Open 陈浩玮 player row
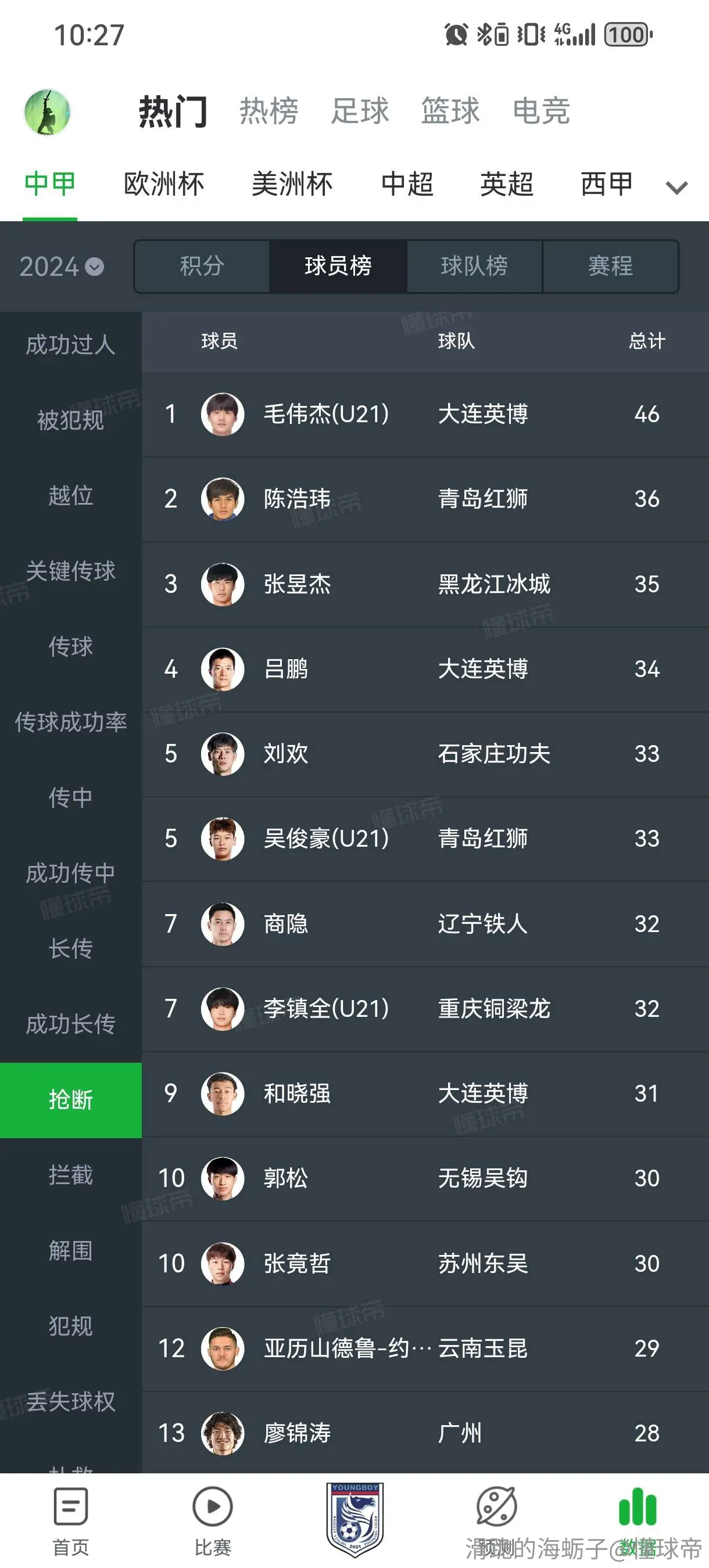Viewport: 709px width, 1568px height. (425, 499)
